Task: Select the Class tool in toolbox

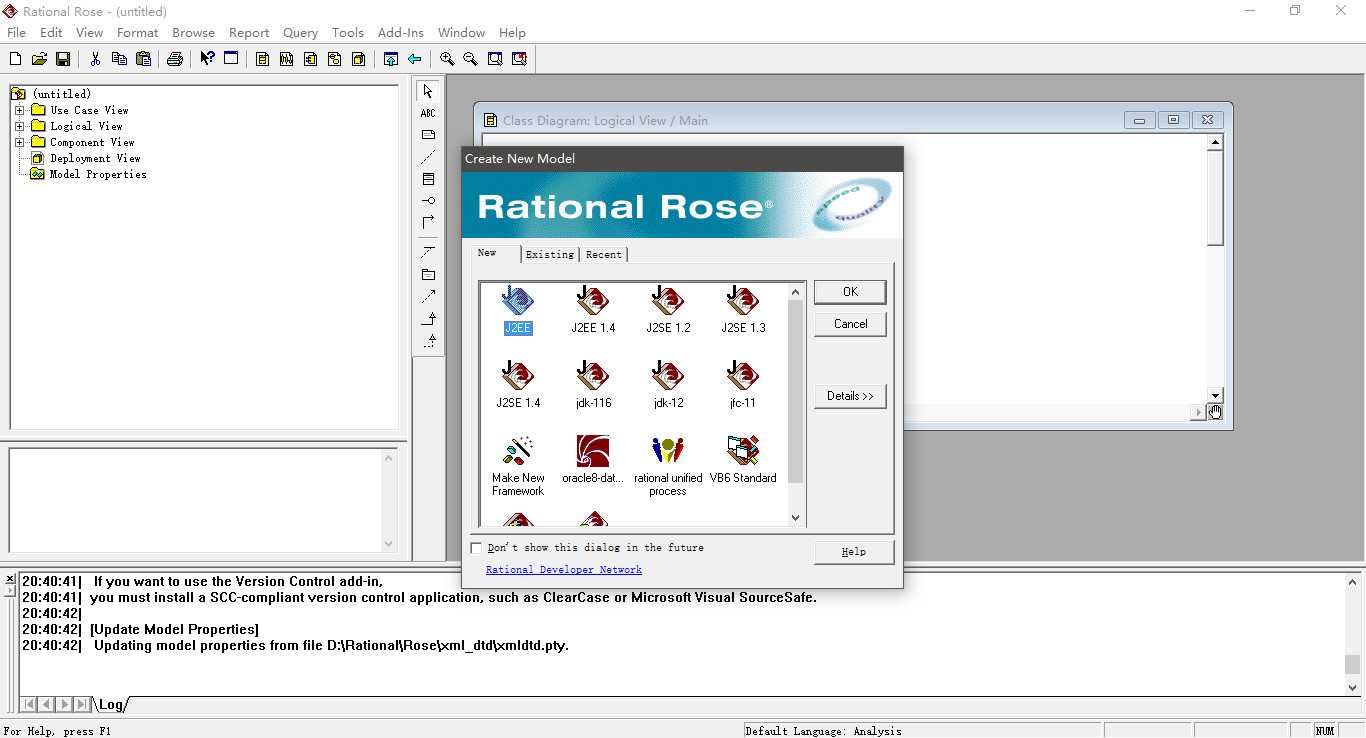Action: click(428, 179)
